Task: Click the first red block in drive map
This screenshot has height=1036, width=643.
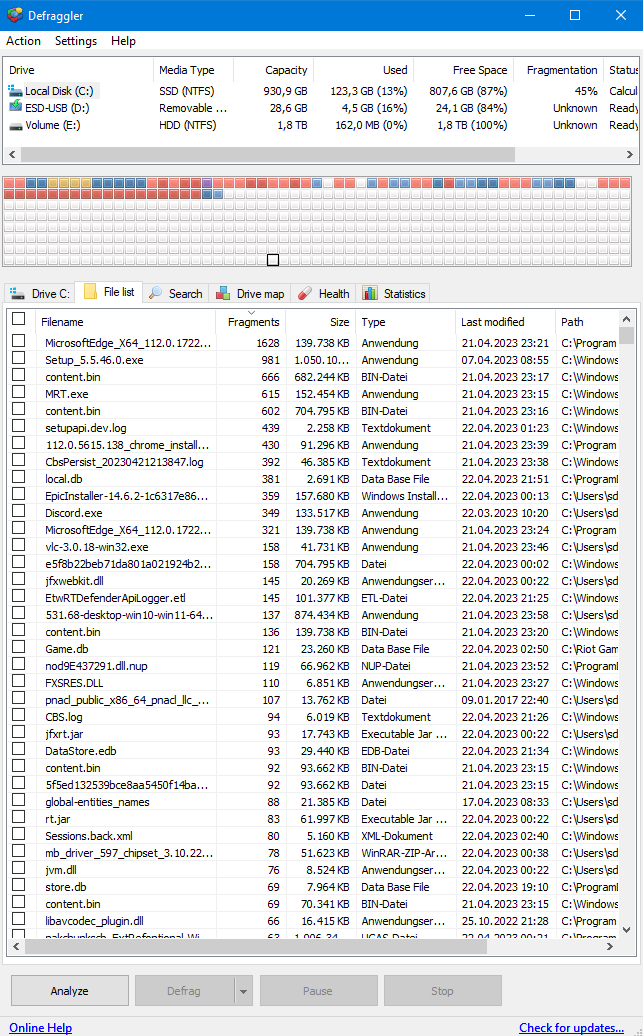Action: point(9,183)
